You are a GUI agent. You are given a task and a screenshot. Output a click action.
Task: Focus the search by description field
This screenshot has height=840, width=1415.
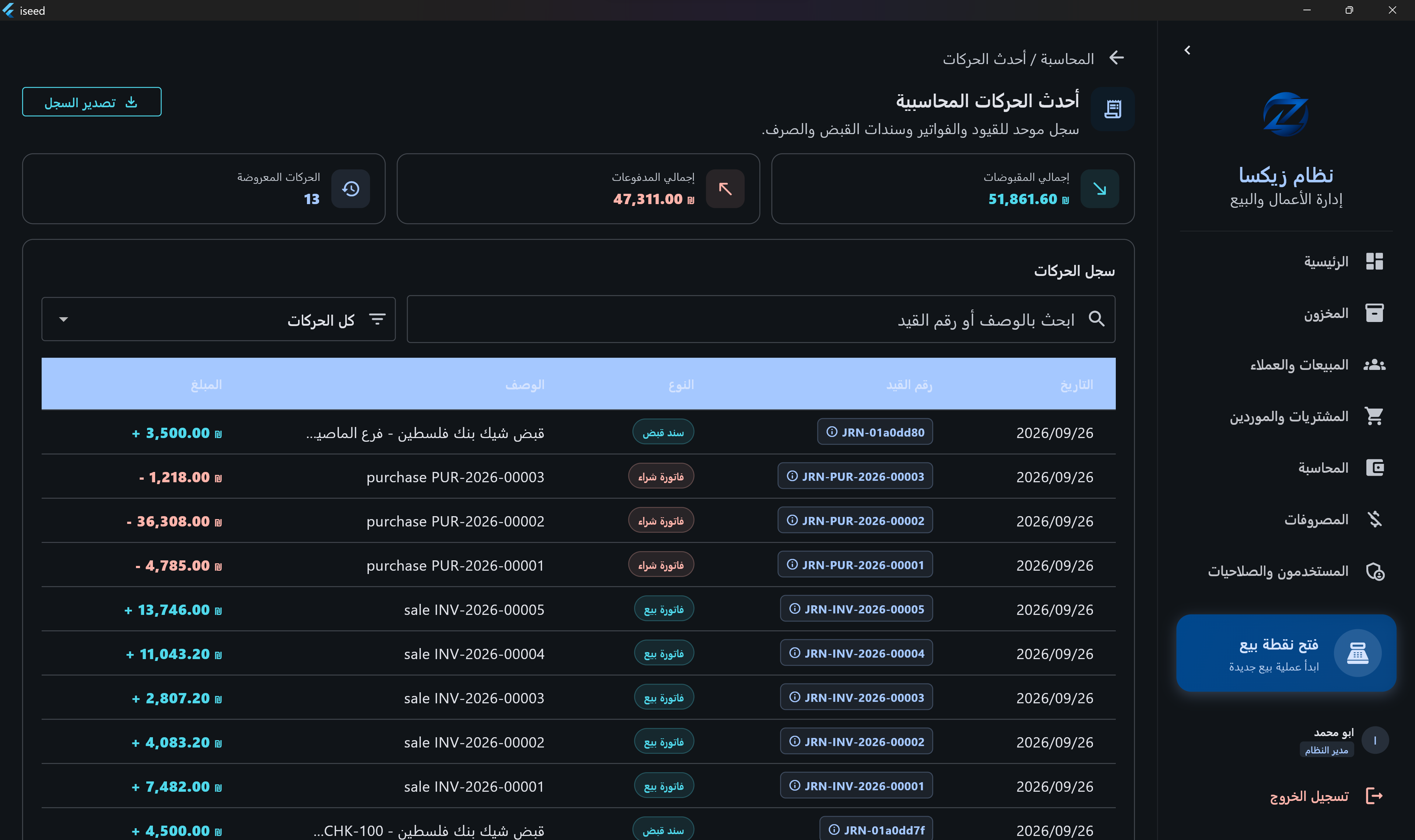coord(761,319)
